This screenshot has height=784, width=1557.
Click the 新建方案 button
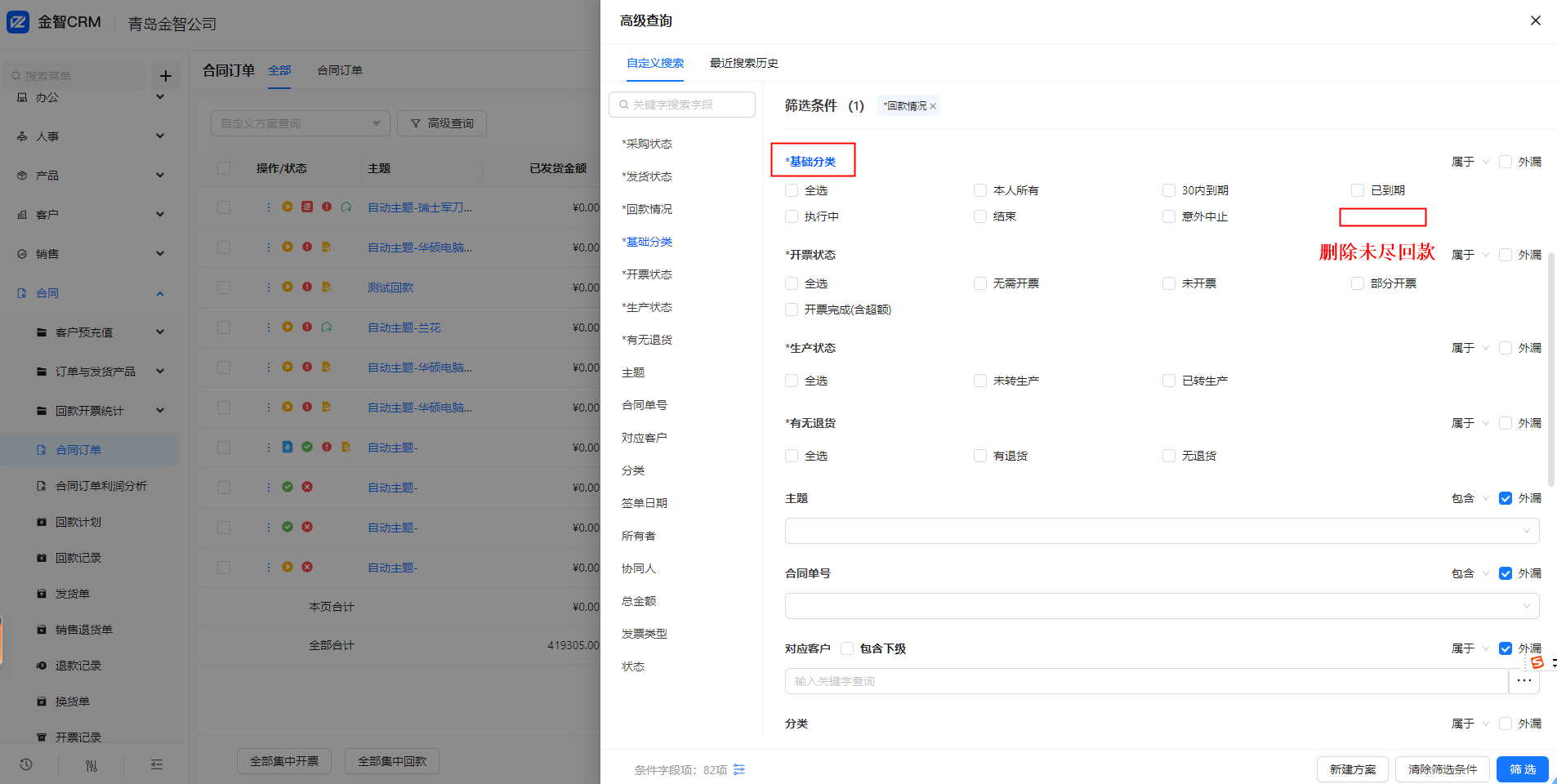click(1353, 769)
